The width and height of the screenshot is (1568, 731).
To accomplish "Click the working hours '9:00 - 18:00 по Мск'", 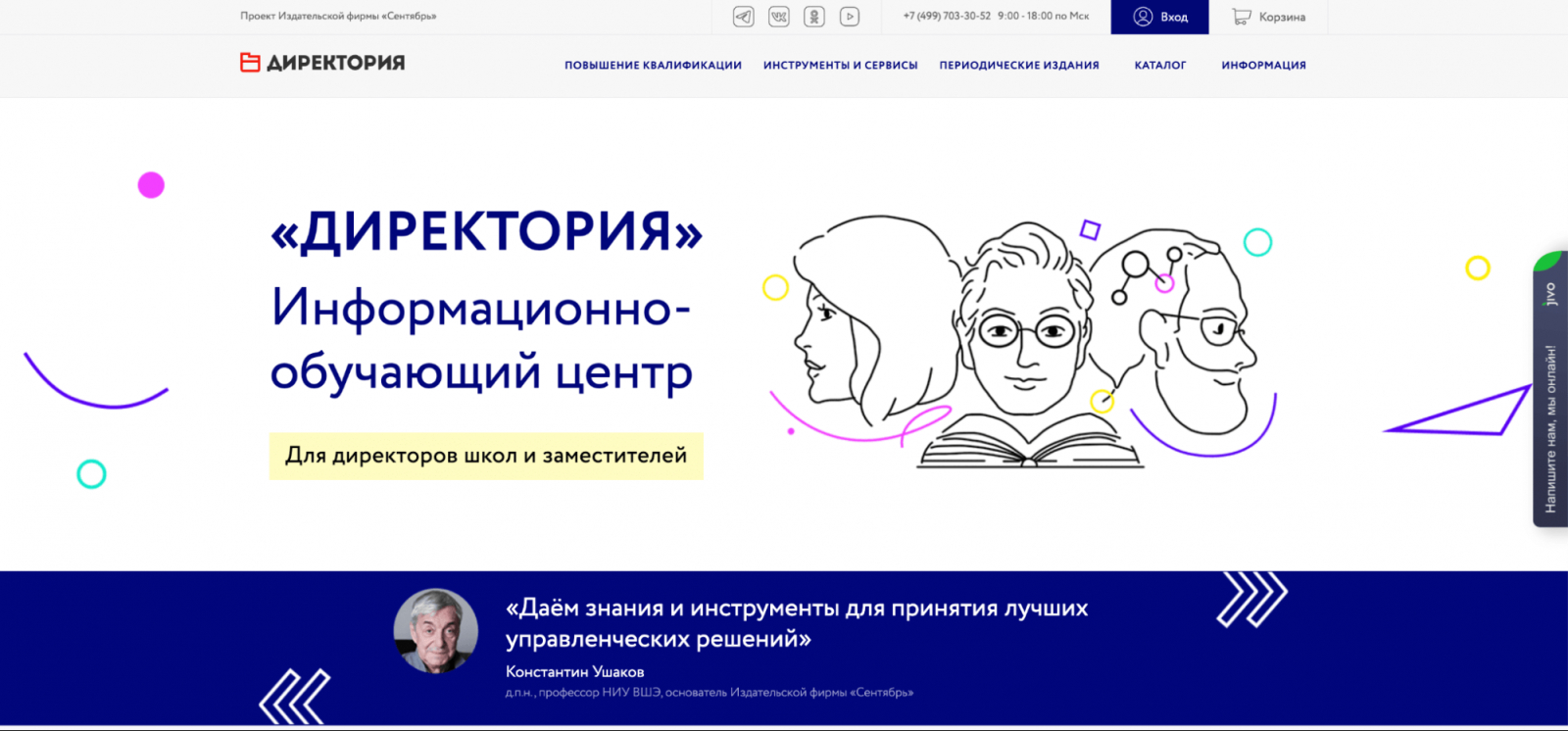I will [x=1044, y=17].
